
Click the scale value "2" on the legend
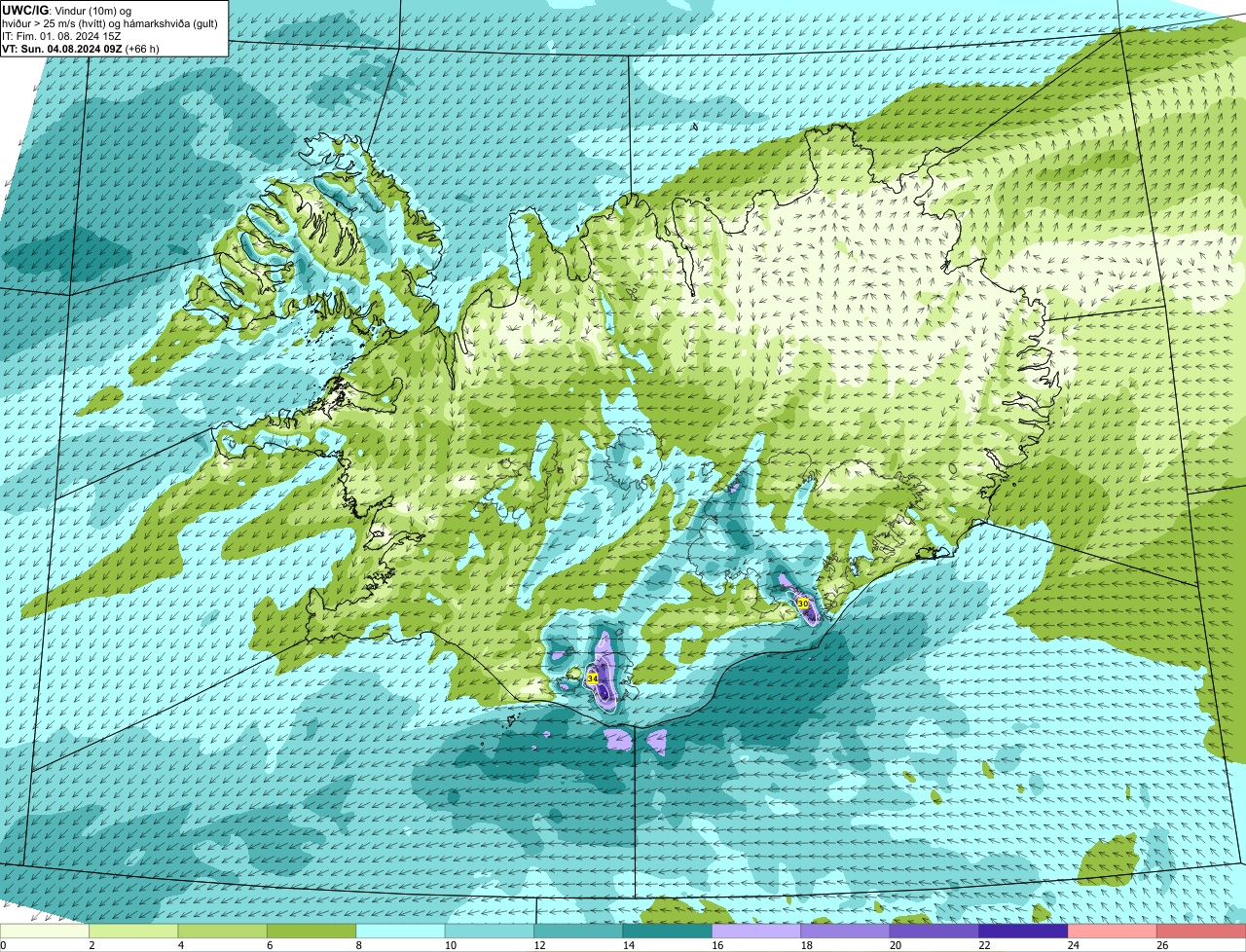click(91, 945)
